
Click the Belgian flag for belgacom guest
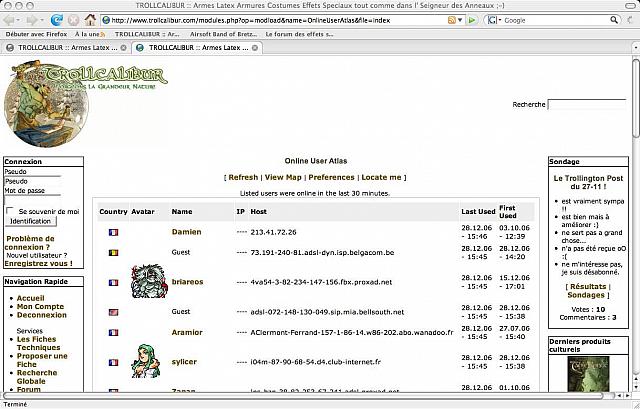point(113,253)
